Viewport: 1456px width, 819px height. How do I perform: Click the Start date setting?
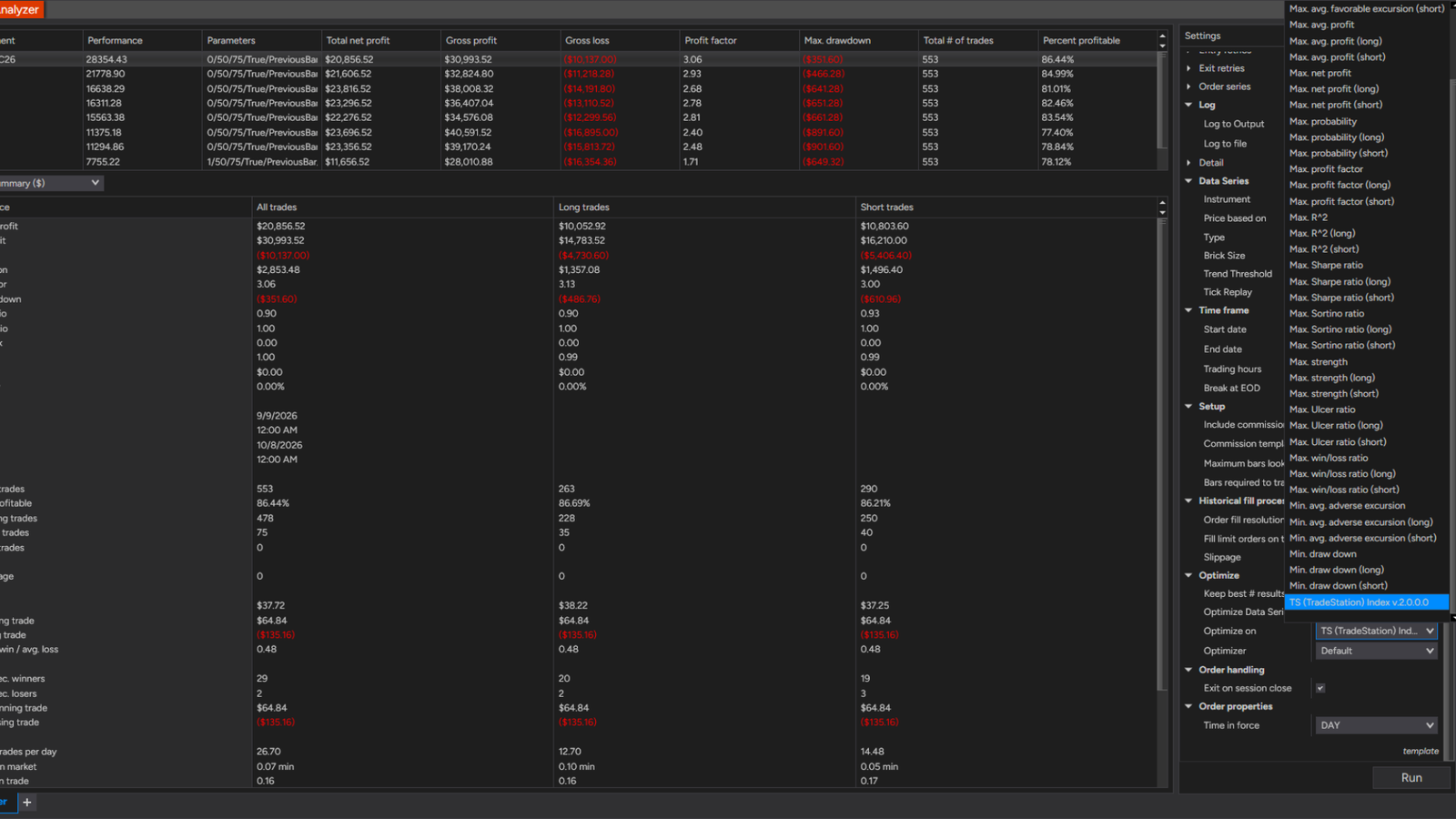tap(1225, 329)
